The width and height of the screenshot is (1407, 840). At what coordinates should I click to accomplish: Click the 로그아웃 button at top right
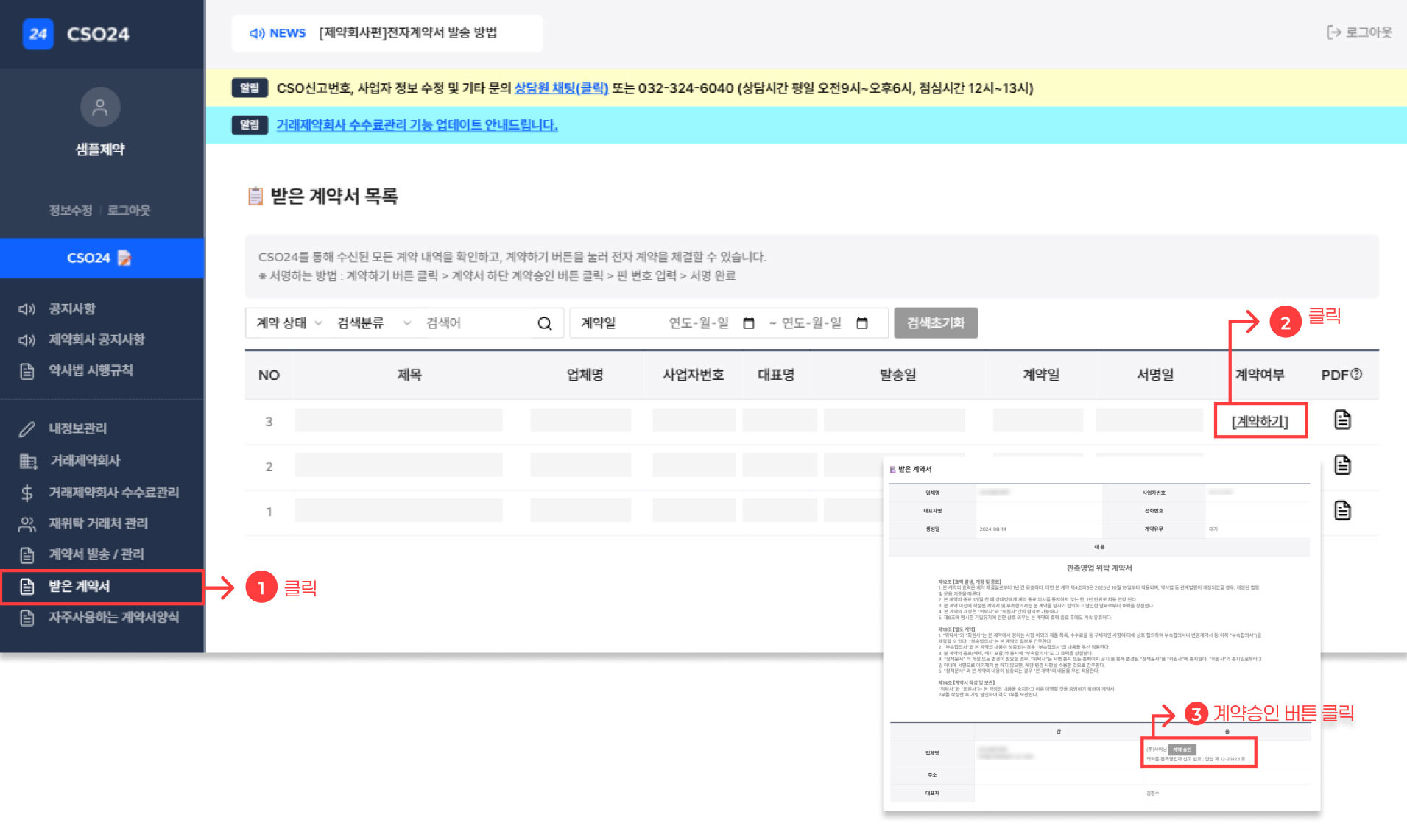[x=1359, y=32]
